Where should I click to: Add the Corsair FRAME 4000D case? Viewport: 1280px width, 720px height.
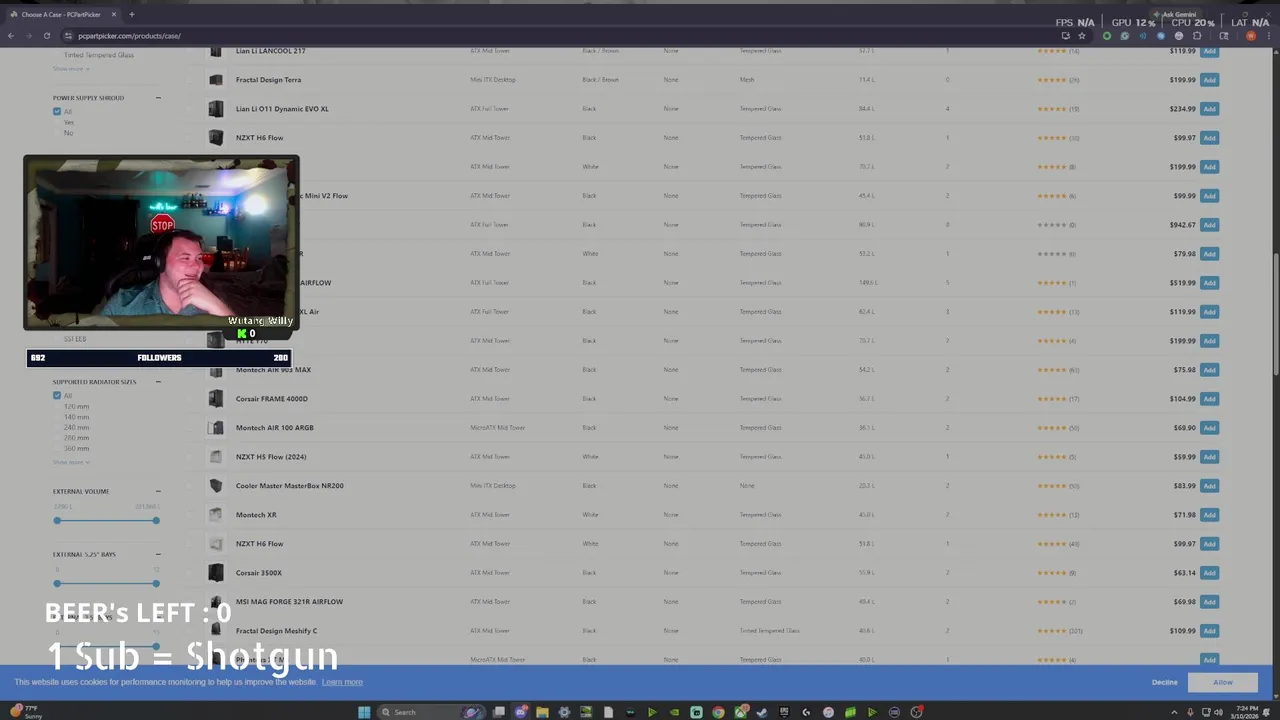pyautogui.click(x=1209, y=399)
